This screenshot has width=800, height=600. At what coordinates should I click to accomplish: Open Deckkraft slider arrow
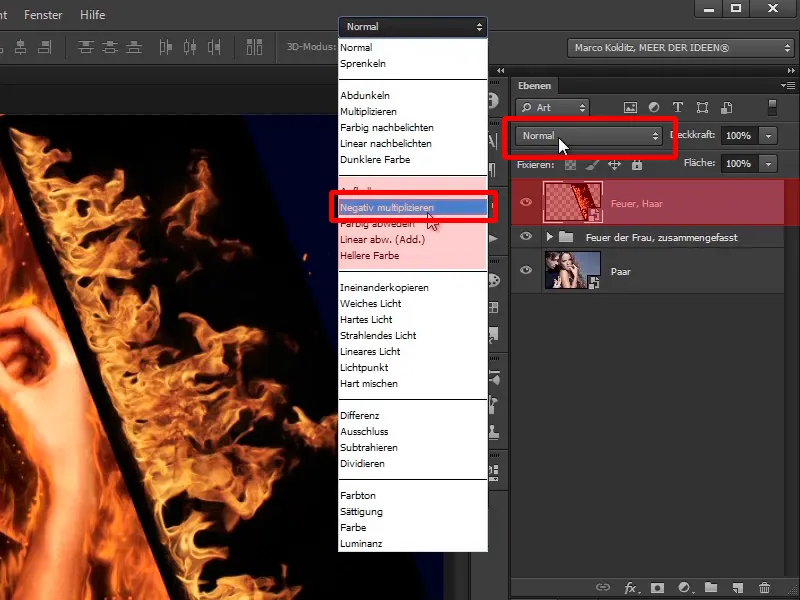[768, 136]
